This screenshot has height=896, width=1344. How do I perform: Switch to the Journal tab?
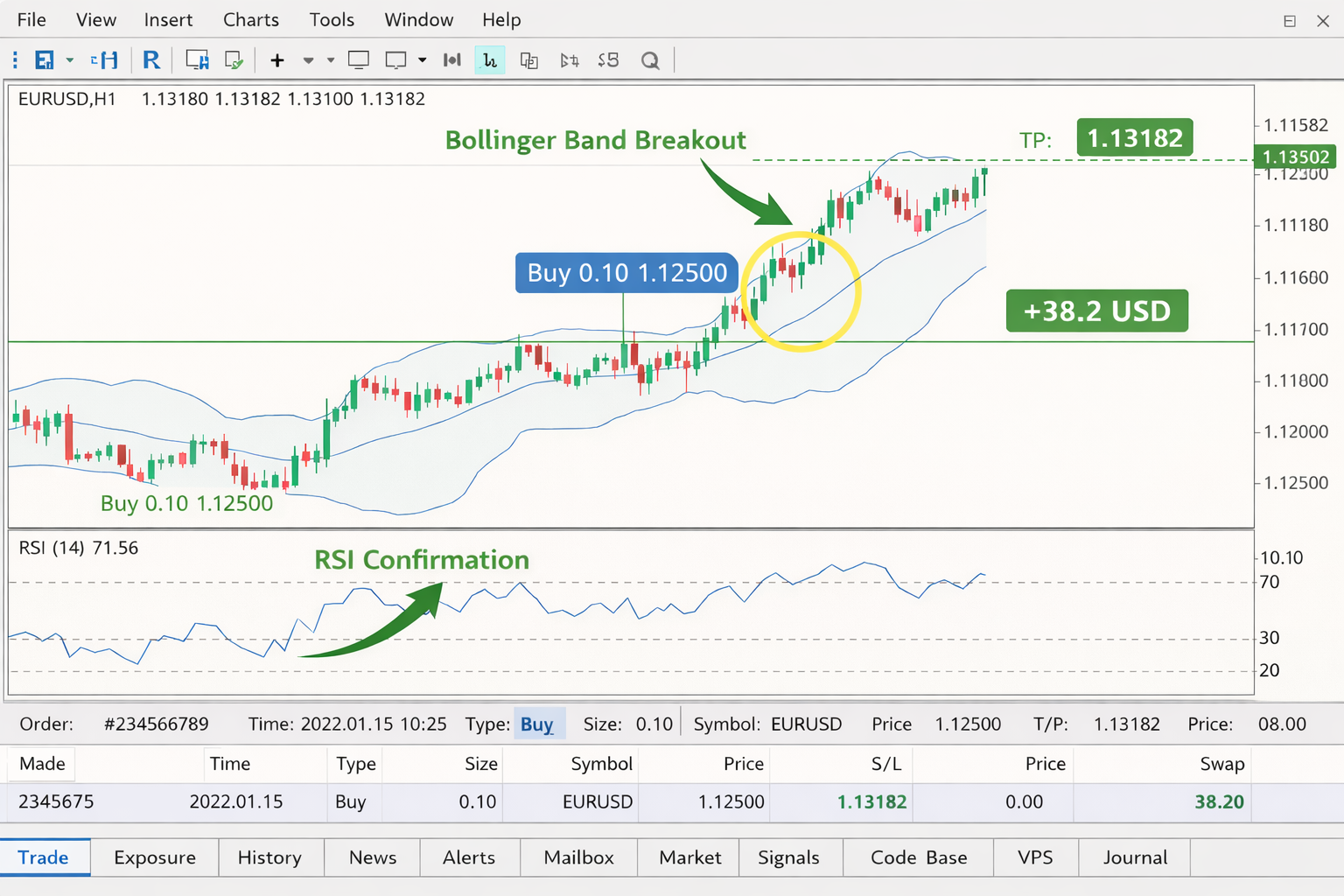(x=1135, y=857)
